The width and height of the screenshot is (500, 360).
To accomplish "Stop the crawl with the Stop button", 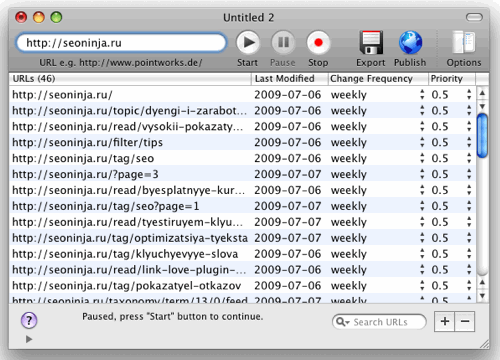I will [x=318, y=43].
